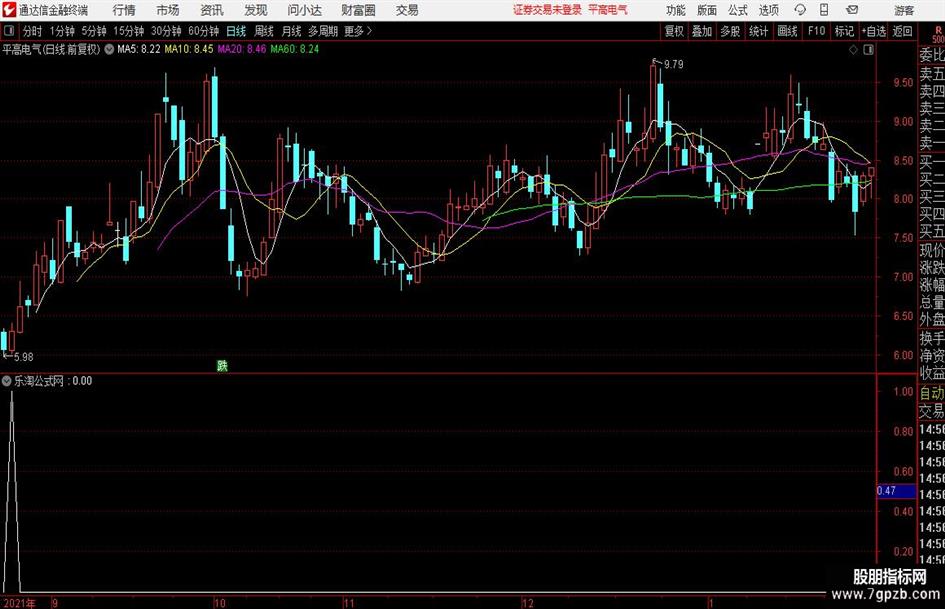Click the mobile phone icon
The height and width of the screenshot is (609, 945).
click(x=824, y=10)
